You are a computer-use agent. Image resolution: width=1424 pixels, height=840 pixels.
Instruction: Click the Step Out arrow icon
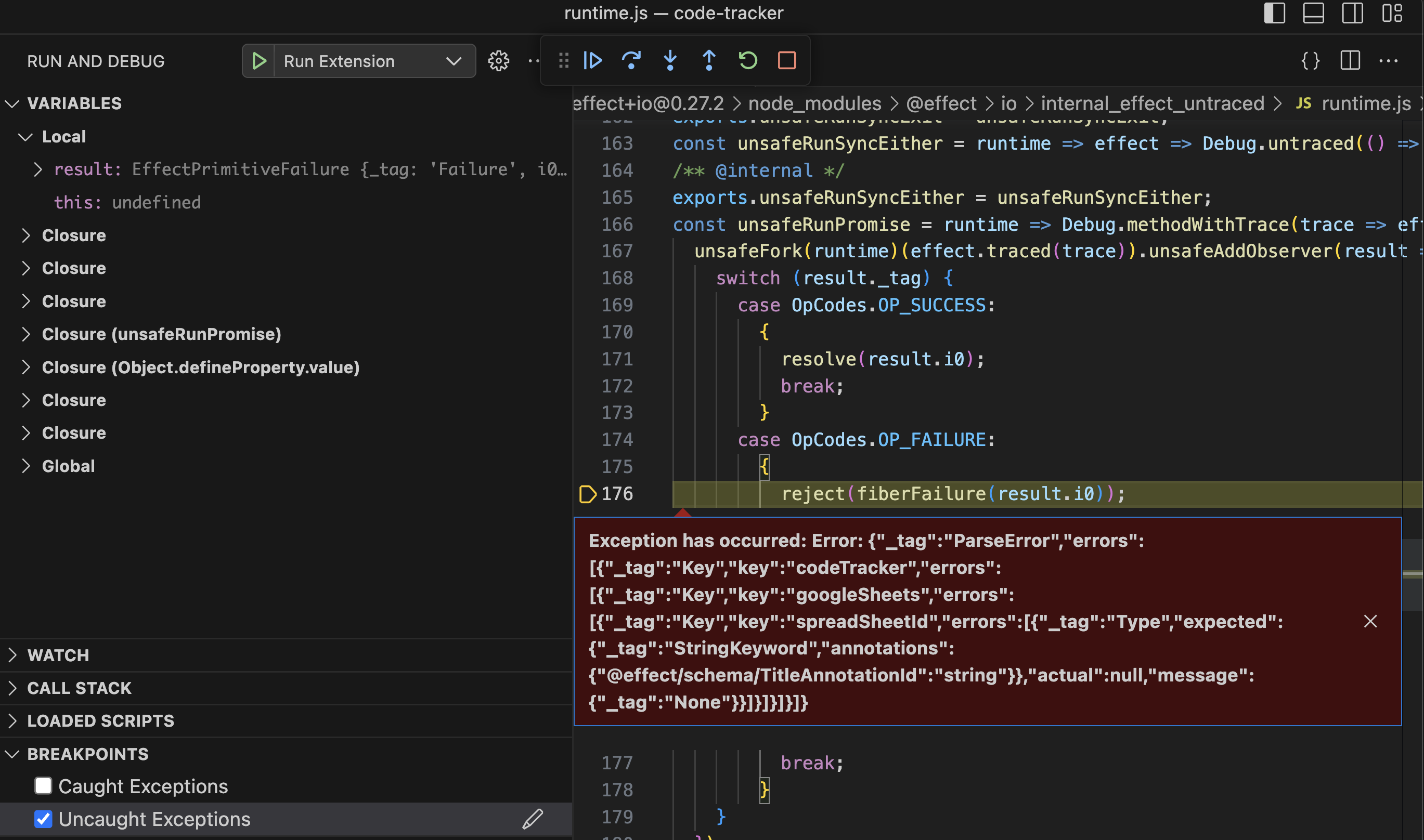click(708, 61)
